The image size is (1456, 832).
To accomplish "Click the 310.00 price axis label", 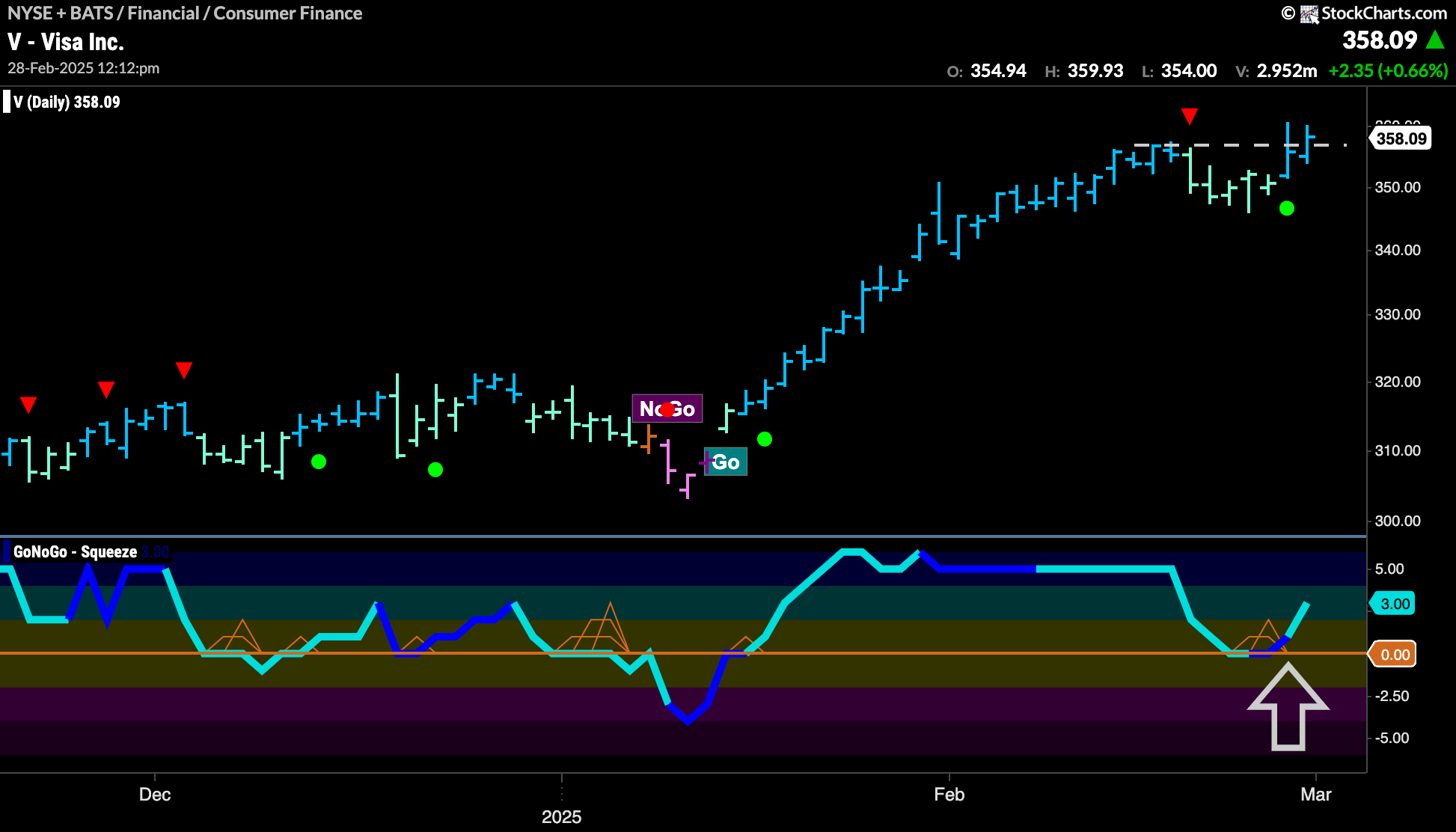I will [x=1398, y=450].
